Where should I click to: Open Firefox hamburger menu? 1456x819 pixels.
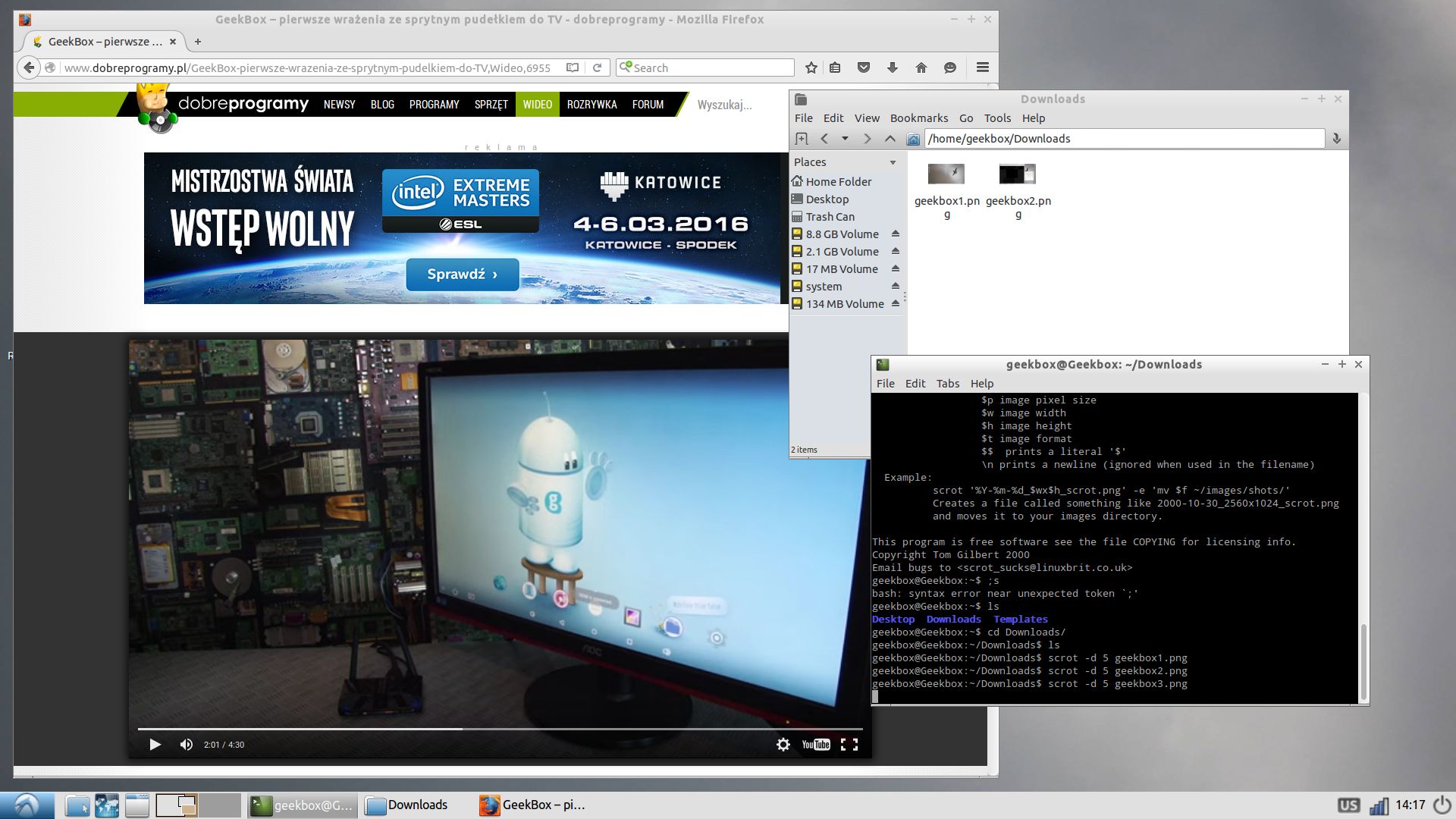(x=982, y=67)
